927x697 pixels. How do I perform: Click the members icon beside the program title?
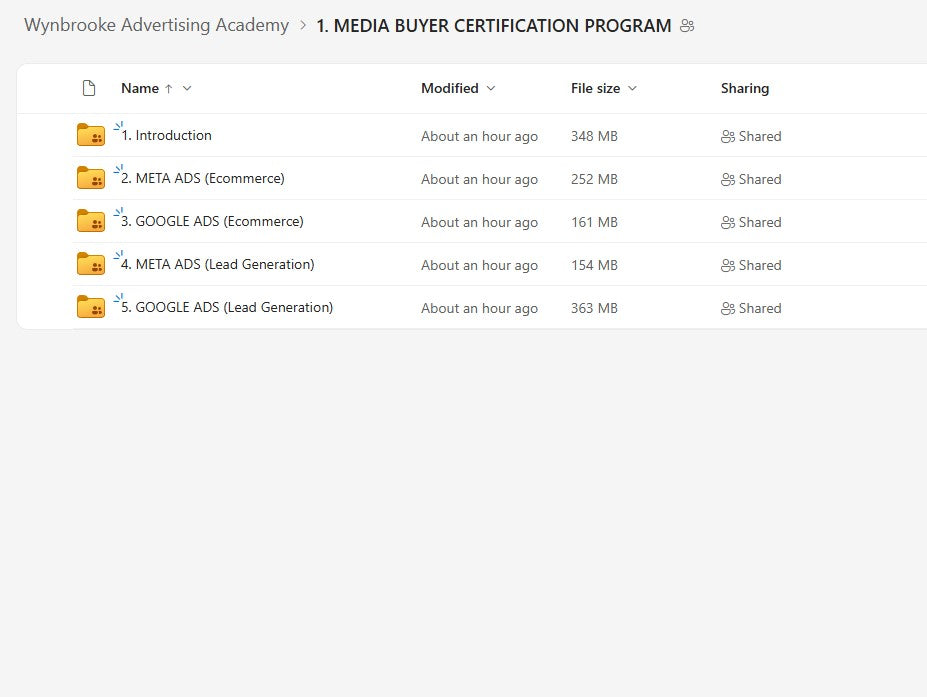[x=687, y=26]
